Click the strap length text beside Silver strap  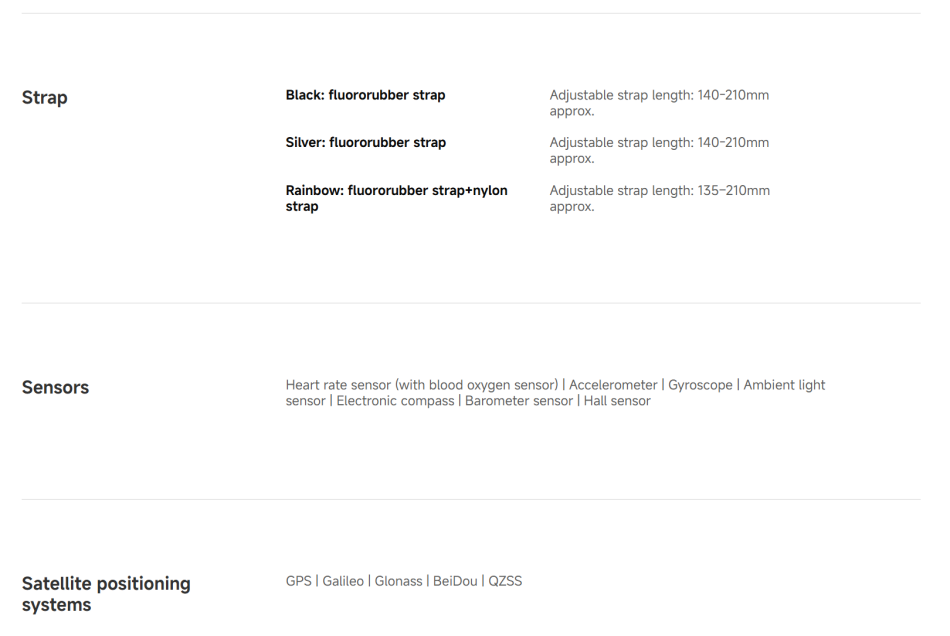click(659, 150)
